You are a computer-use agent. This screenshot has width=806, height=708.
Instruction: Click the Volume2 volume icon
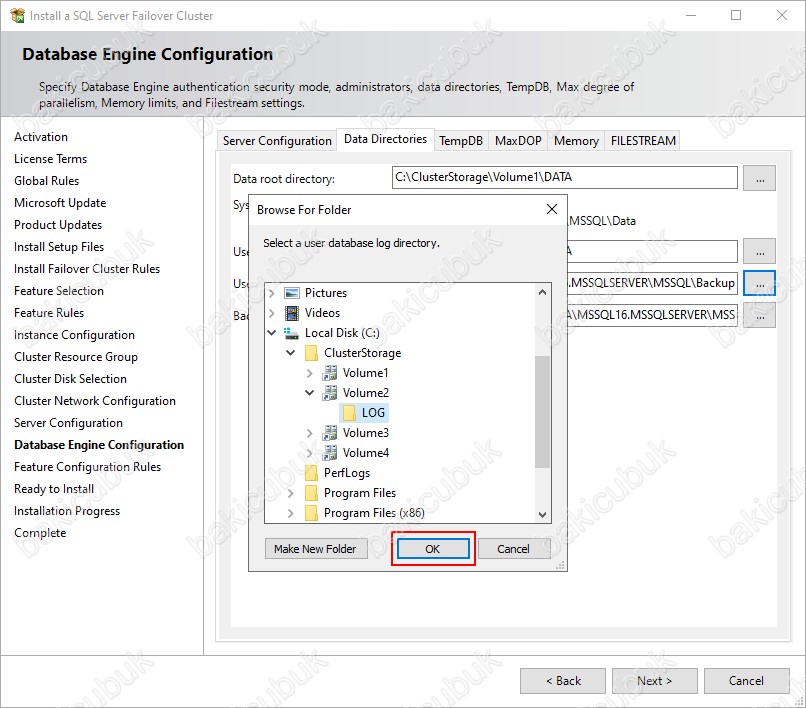coord(329,393)
